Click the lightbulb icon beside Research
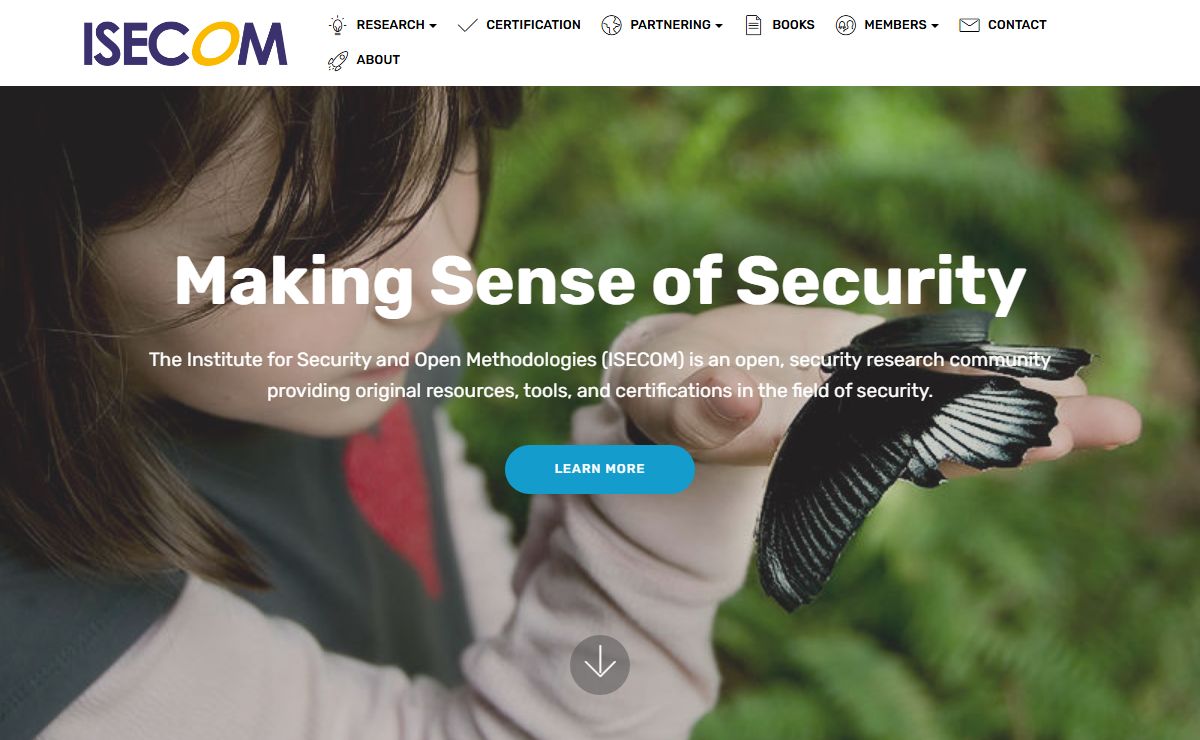Screen dimensions: 1200x740 click(337, 25)
